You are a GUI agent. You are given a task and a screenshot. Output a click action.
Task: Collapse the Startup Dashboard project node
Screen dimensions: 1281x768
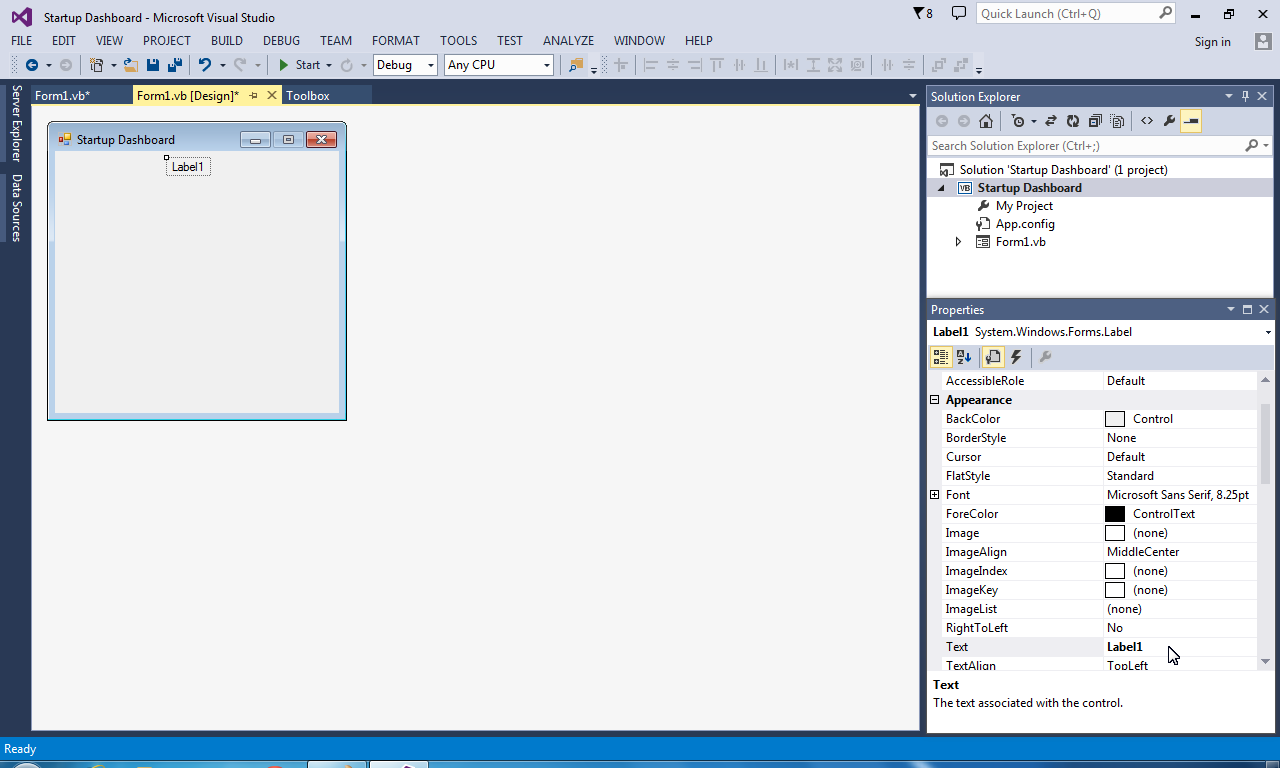click(941, 188)
